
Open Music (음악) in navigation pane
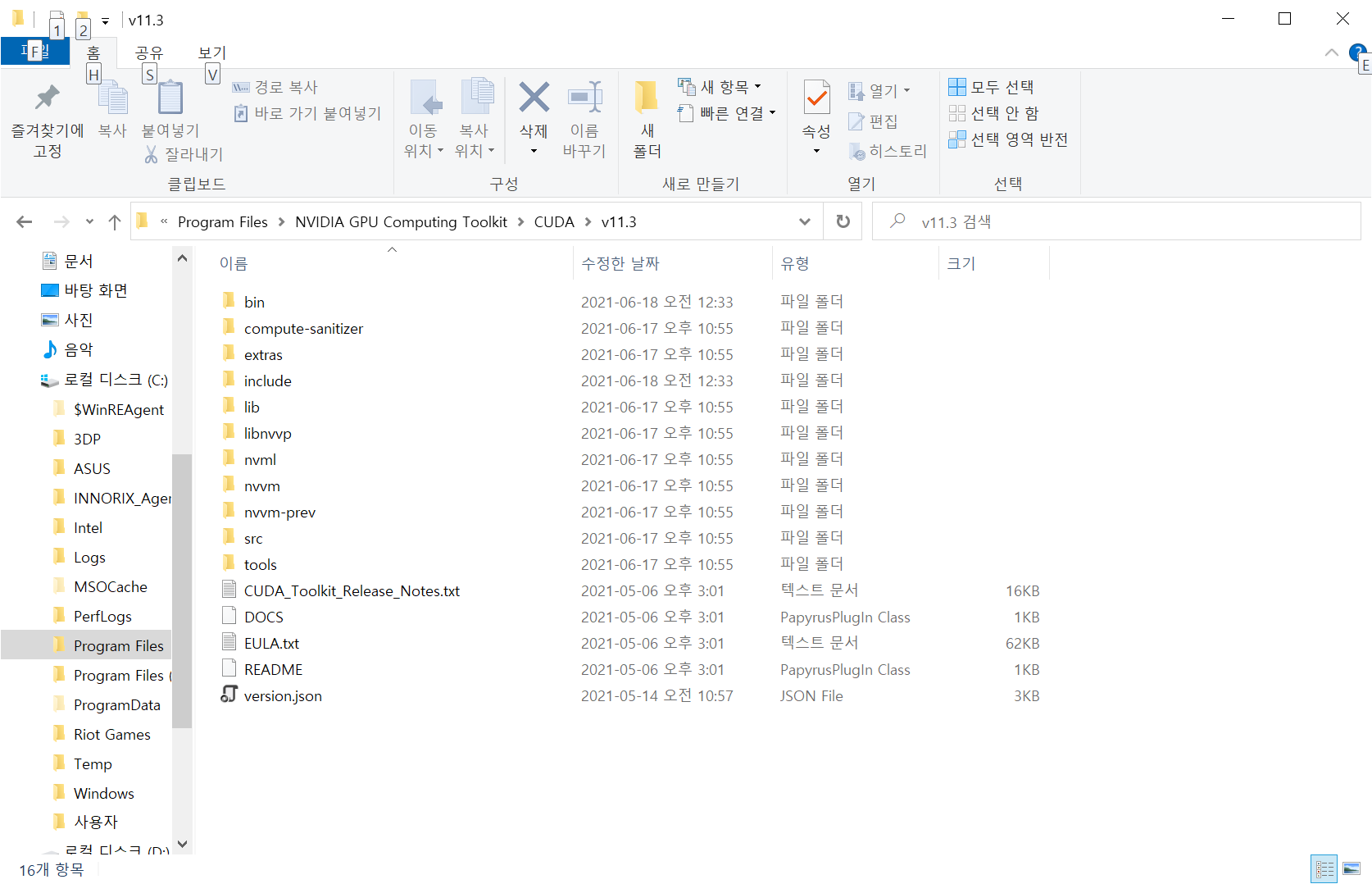coord(79,350)
